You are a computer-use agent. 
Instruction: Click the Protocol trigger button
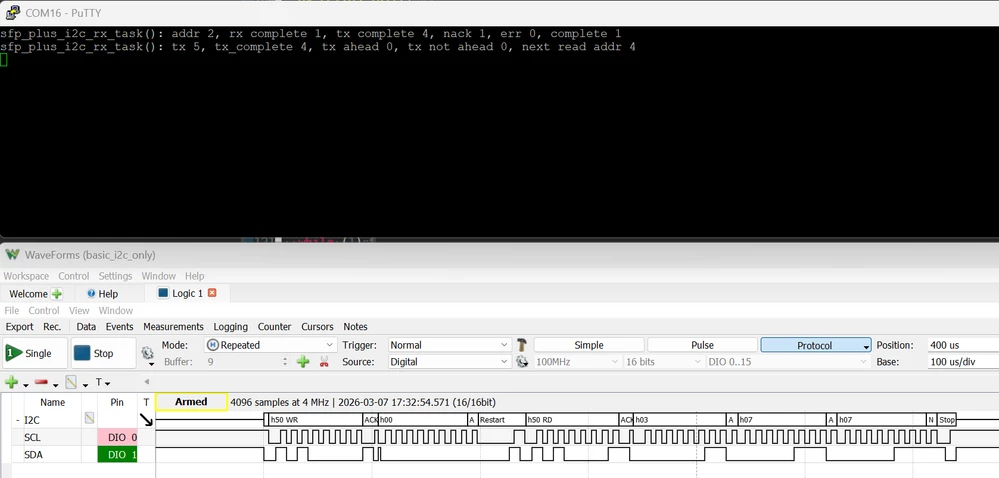click(x=816, y=345)
